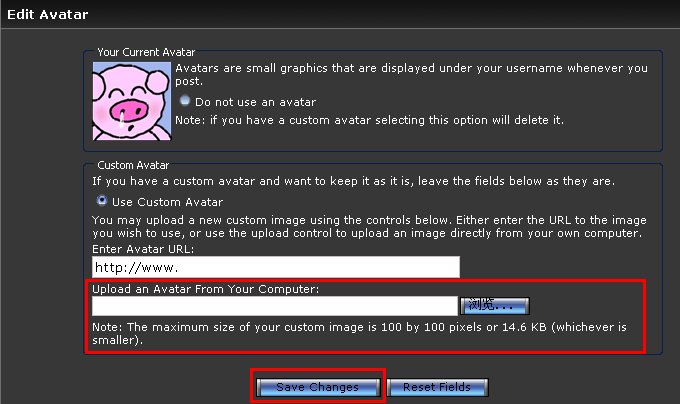Click the note about deleting custom avatar
This screenshot has height=404, width=680.
point(369,120)
